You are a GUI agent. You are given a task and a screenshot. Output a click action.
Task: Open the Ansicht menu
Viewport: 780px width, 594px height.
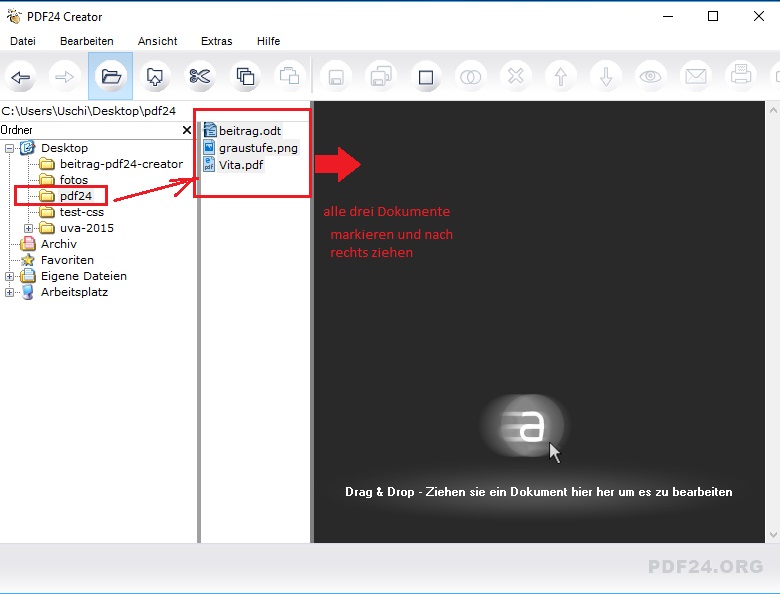click(157, 41)
